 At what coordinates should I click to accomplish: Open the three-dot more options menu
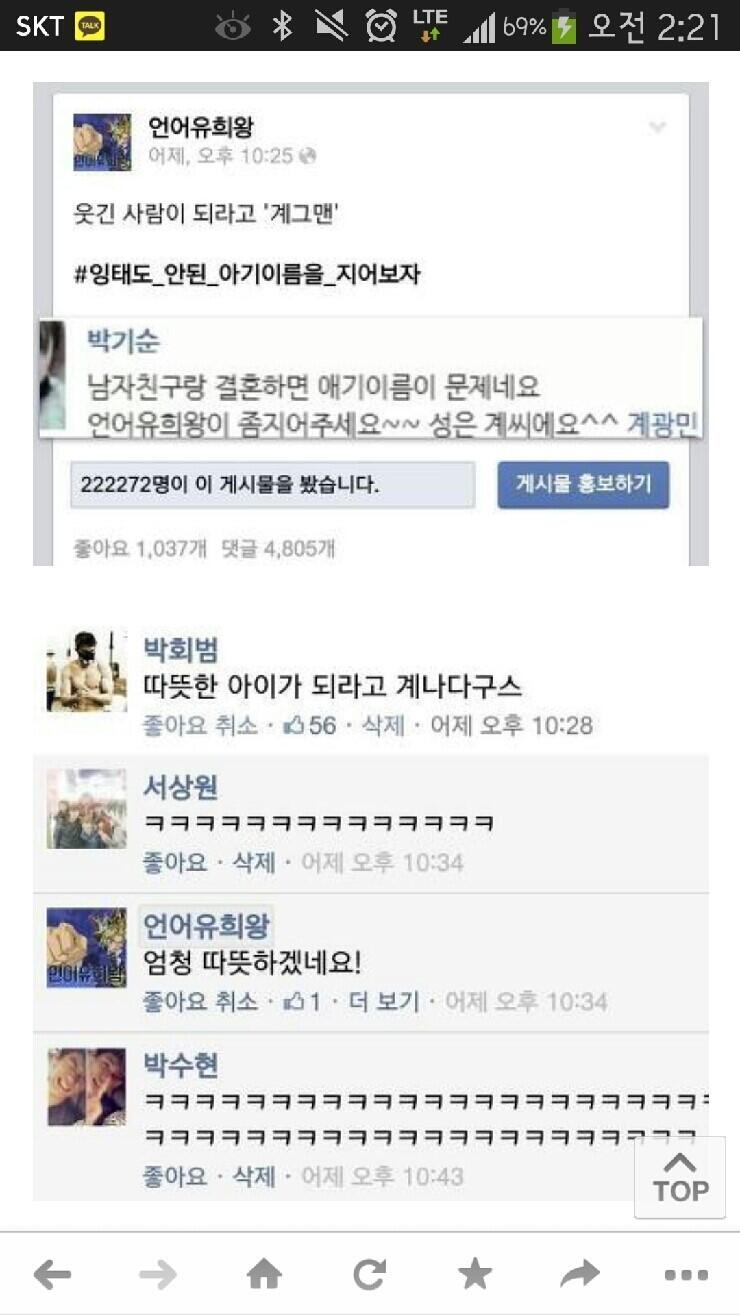point(686,1275)
